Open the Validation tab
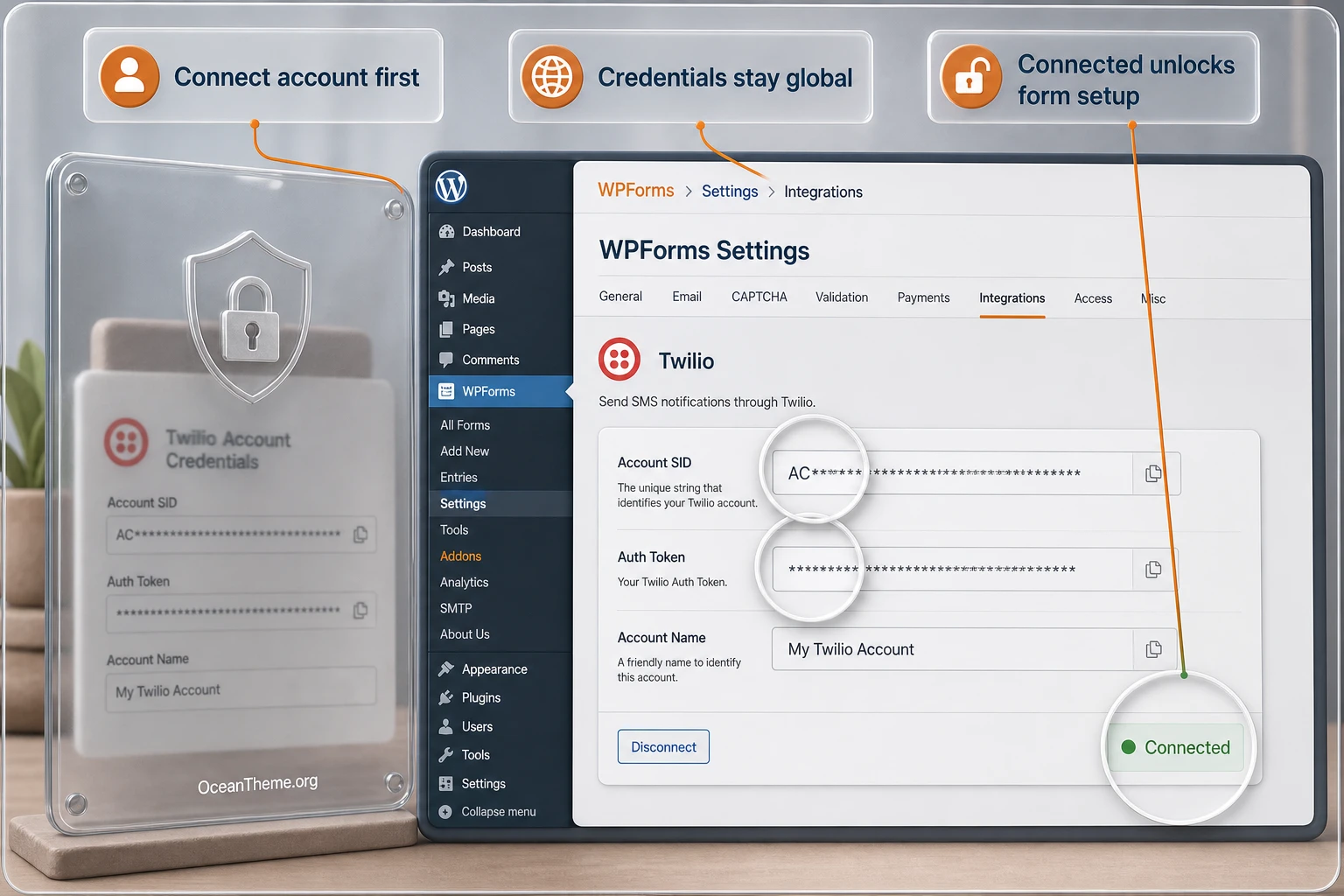Image resolution: width=1344 pixels, height=896 pixels. (842, 297)
